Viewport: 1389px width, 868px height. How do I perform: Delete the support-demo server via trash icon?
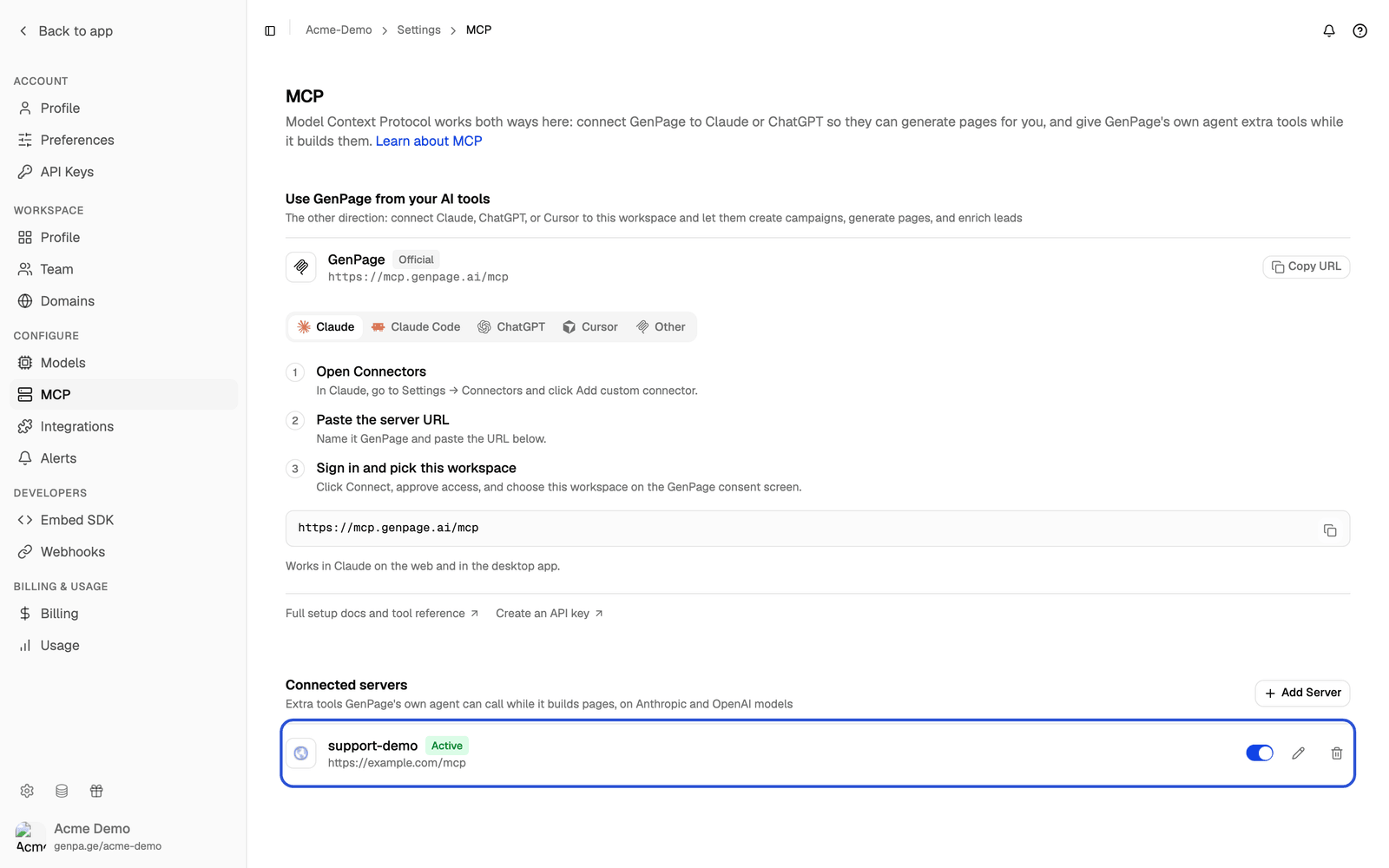pos(1337,753)
